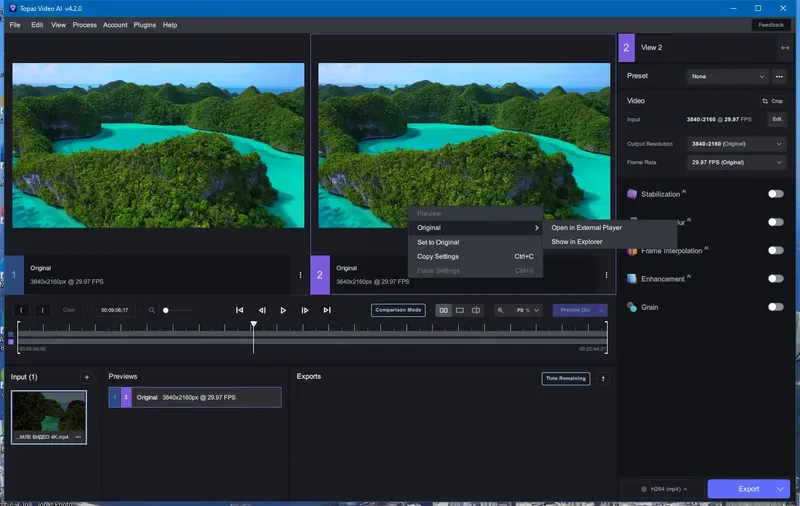This screenshot has height=506, width=800.
Task: Switch to side-by-side view layout
Action: [x=444, y=310]
